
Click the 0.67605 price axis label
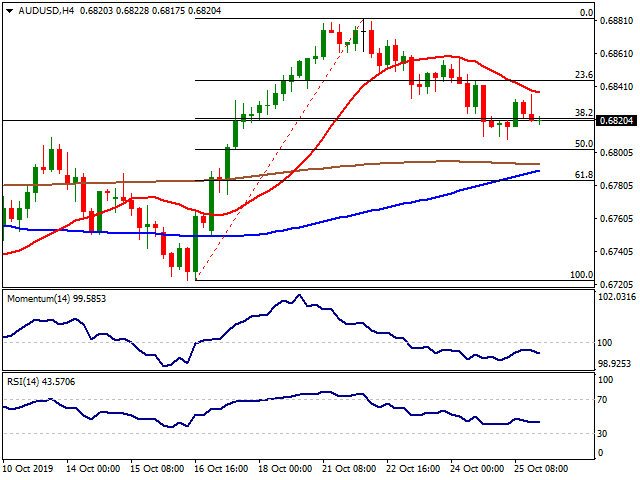click(x=616, y=219)
